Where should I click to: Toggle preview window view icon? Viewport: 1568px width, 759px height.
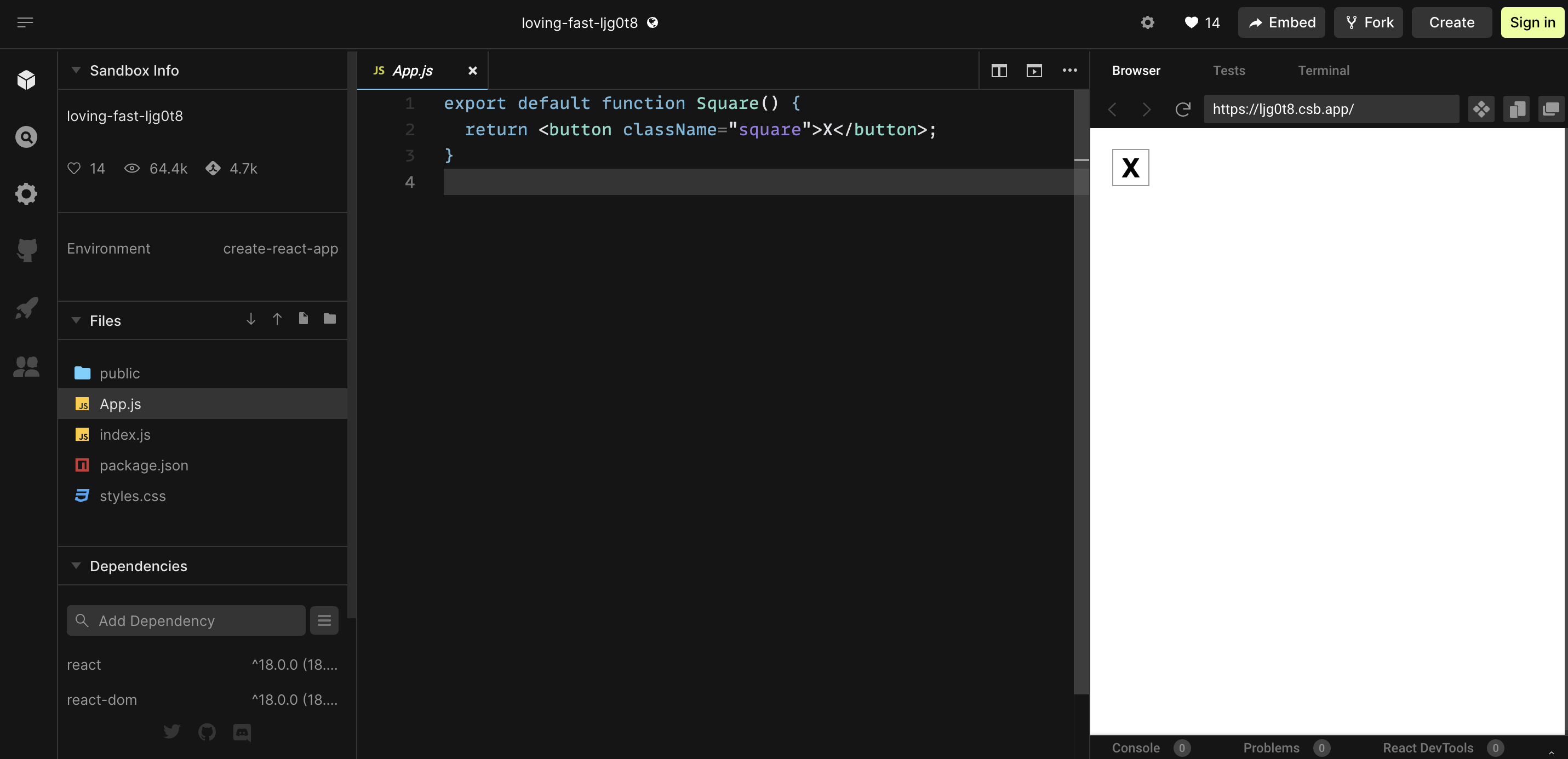pos(1034,71)
